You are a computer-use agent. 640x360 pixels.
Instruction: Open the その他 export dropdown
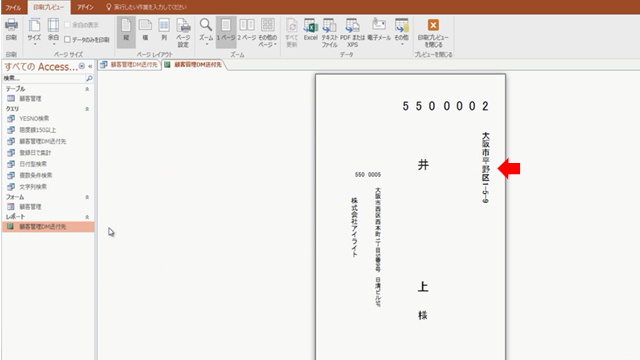(x=402, y=32)
